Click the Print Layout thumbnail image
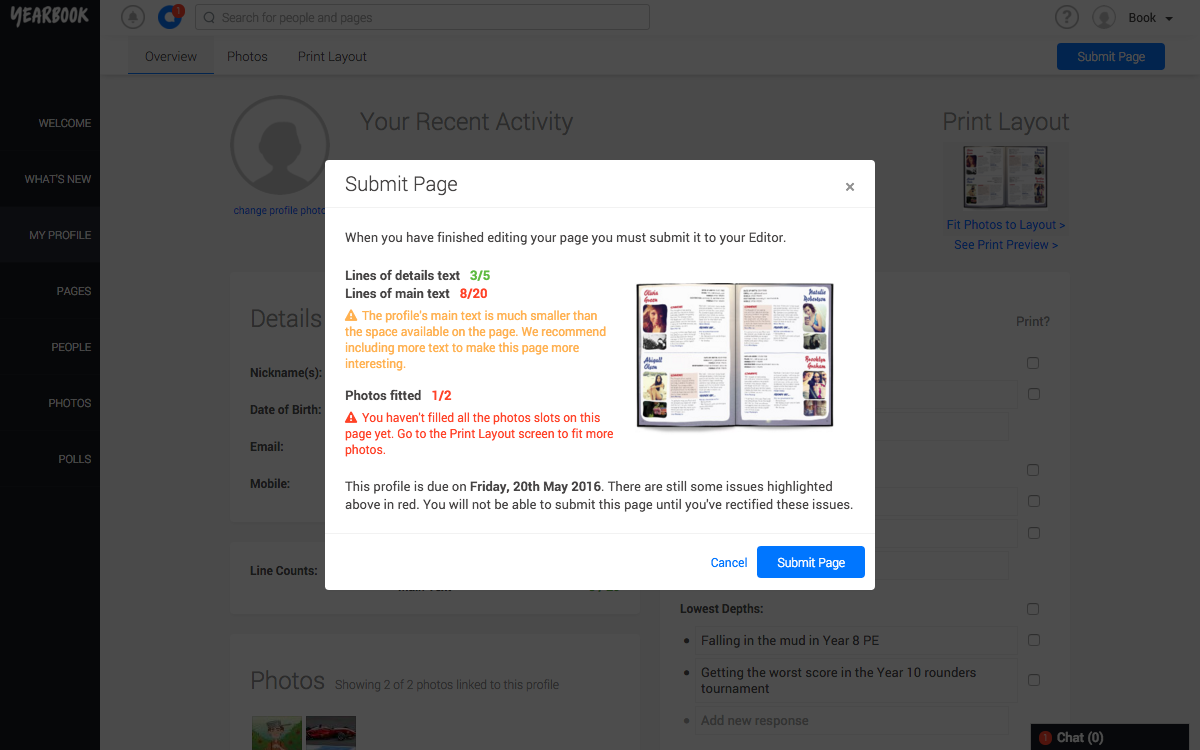The image size is (1200, 750). tap(1006, 177)
